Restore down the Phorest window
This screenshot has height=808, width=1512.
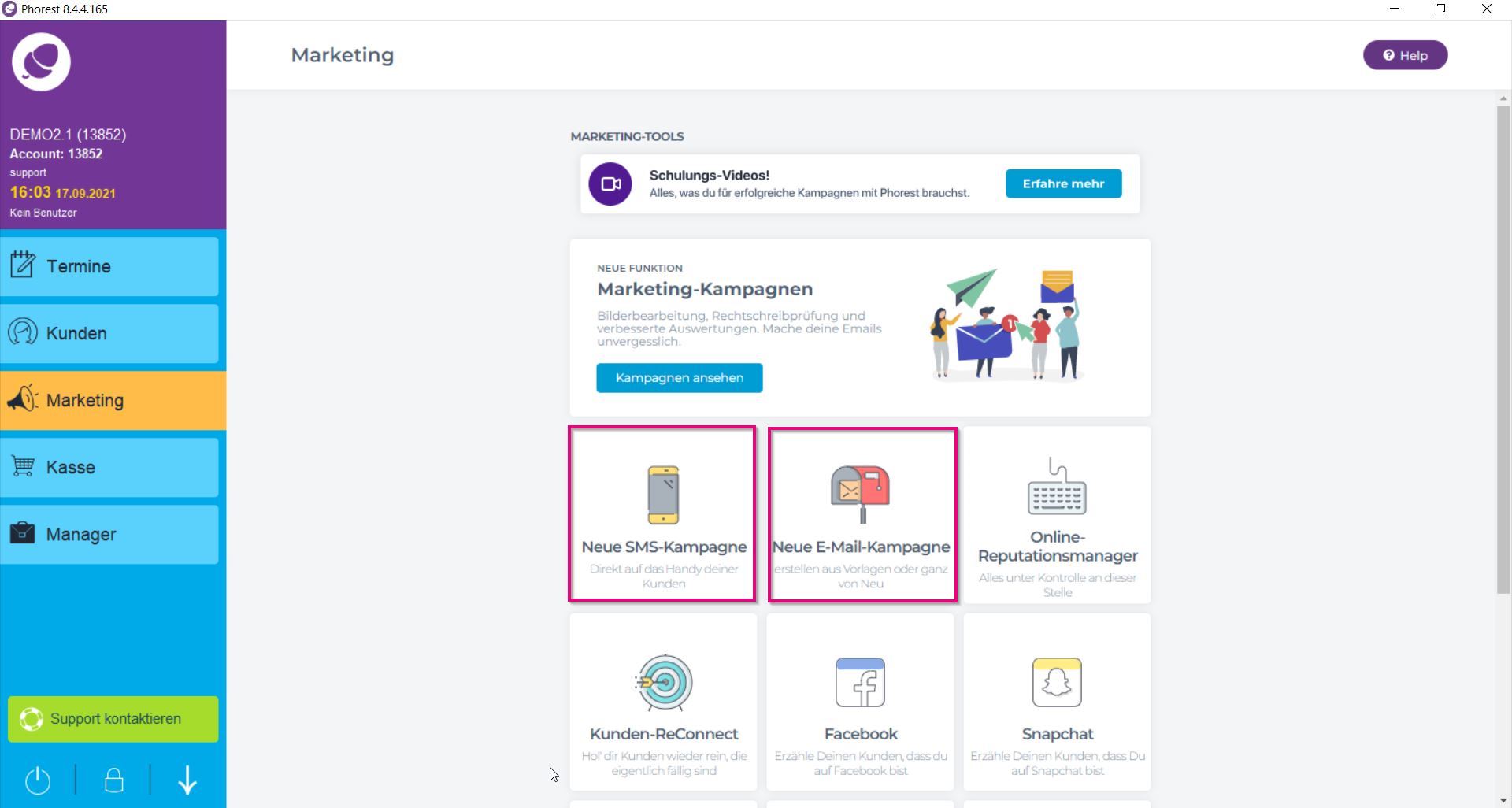(1440, 9)
